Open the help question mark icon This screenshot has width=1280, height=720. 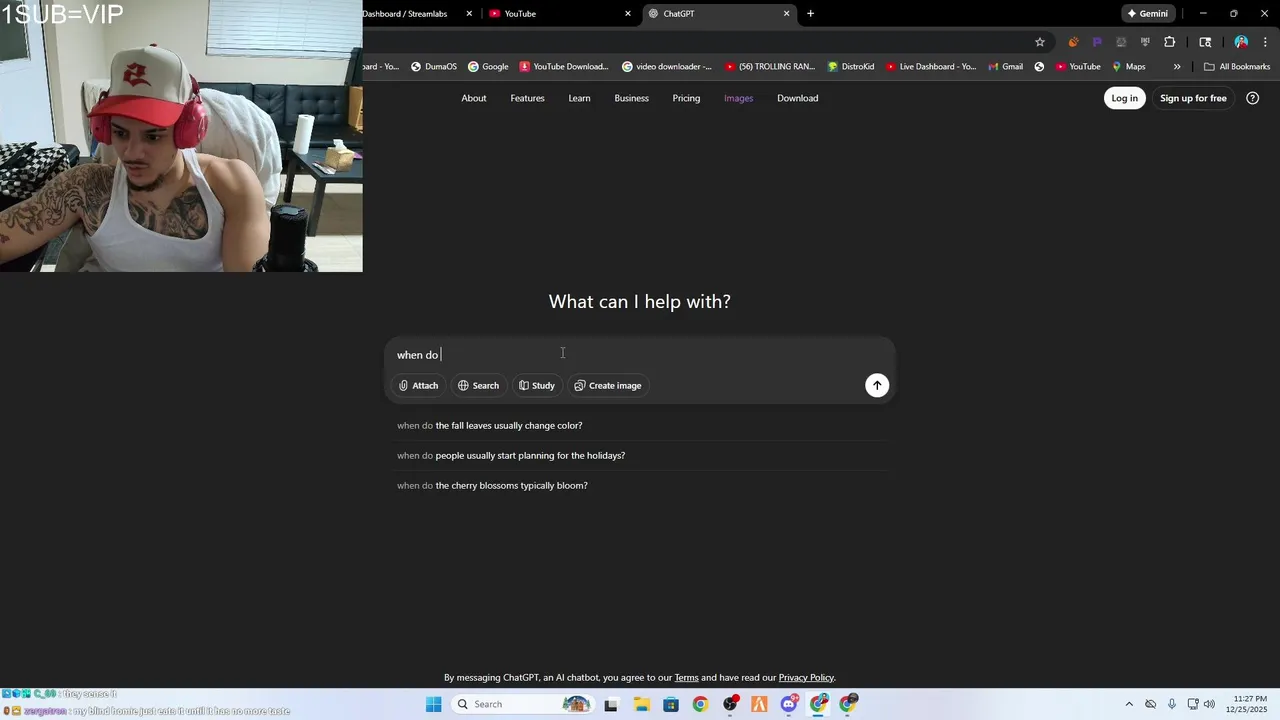pos(1253,98)
